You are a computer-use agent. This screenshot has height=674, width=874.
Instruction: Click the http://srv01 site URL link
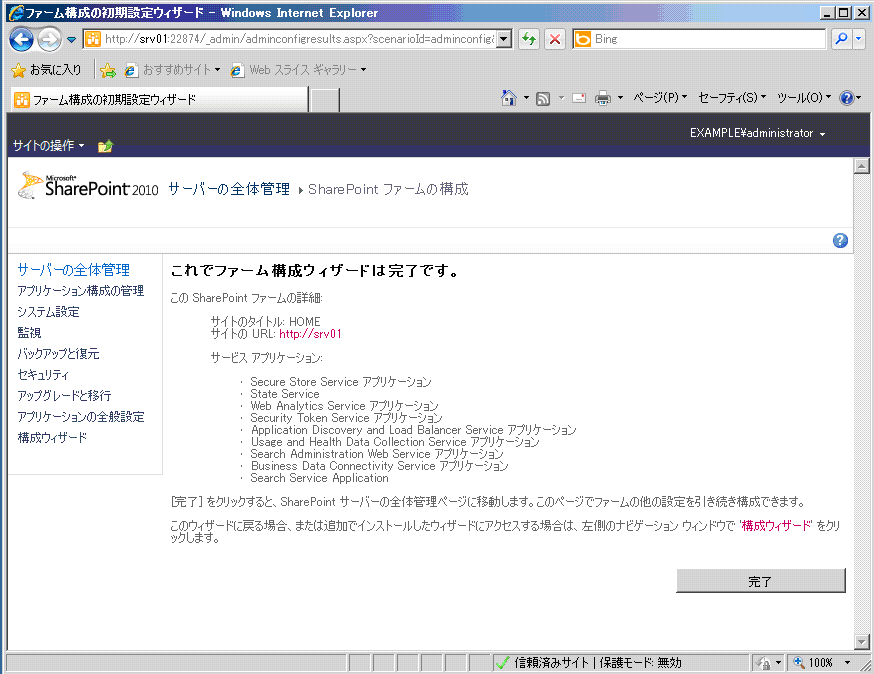[310, 334]
